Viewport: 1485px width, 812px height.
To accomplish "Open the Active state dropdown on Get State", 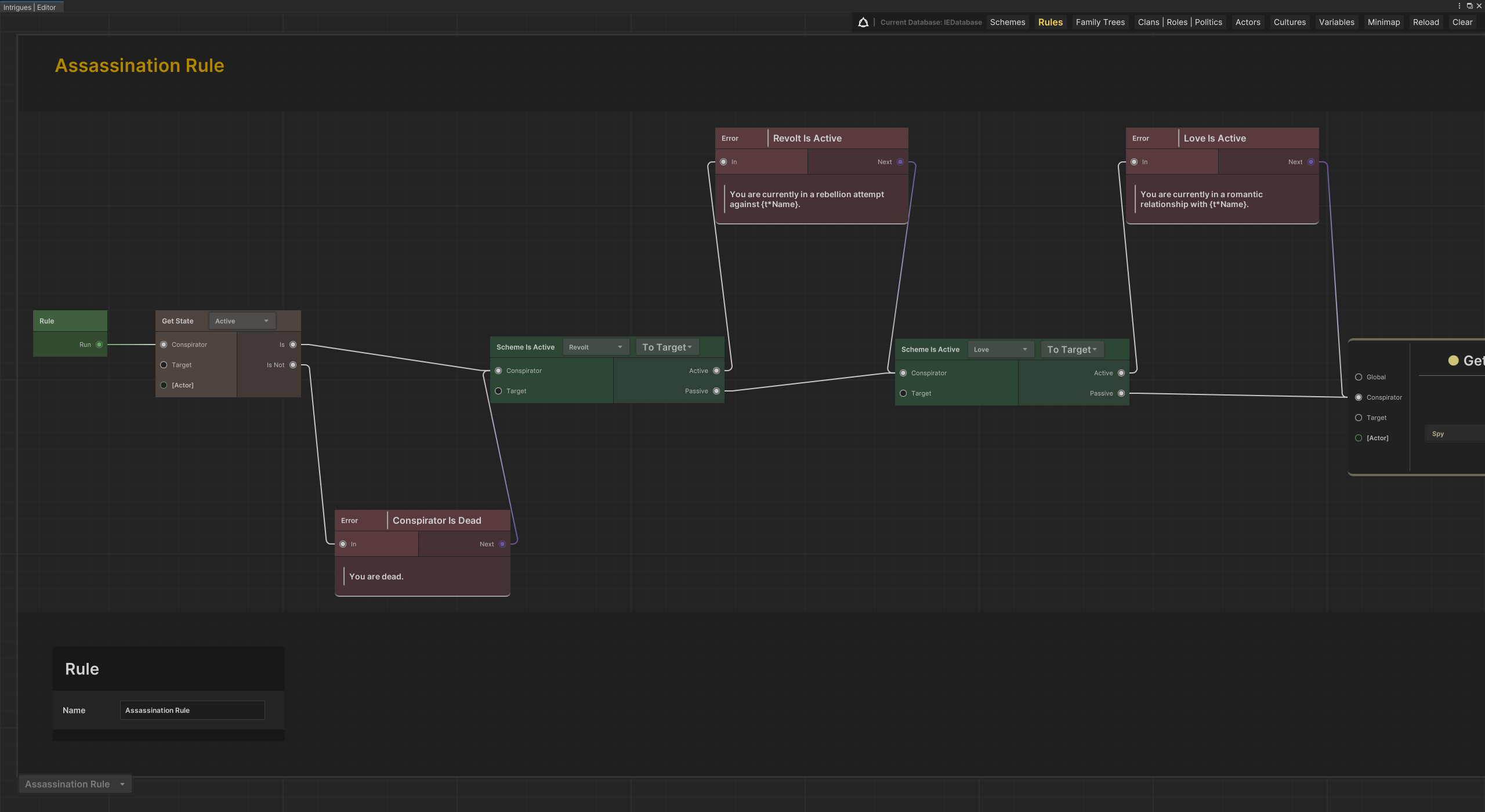I will [242, 321].
